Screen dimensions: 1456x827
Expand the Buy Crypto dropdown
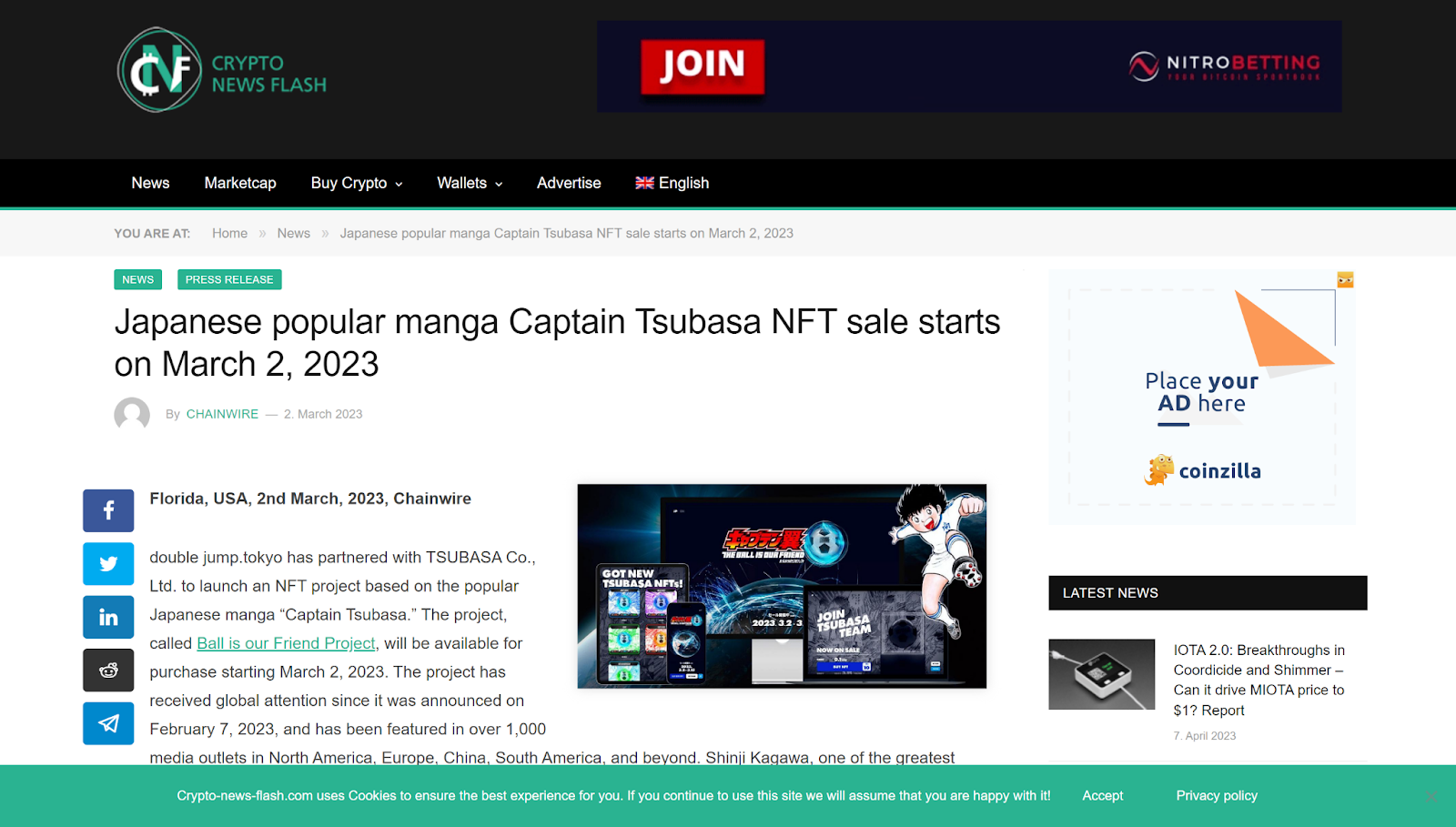point(357,183)
